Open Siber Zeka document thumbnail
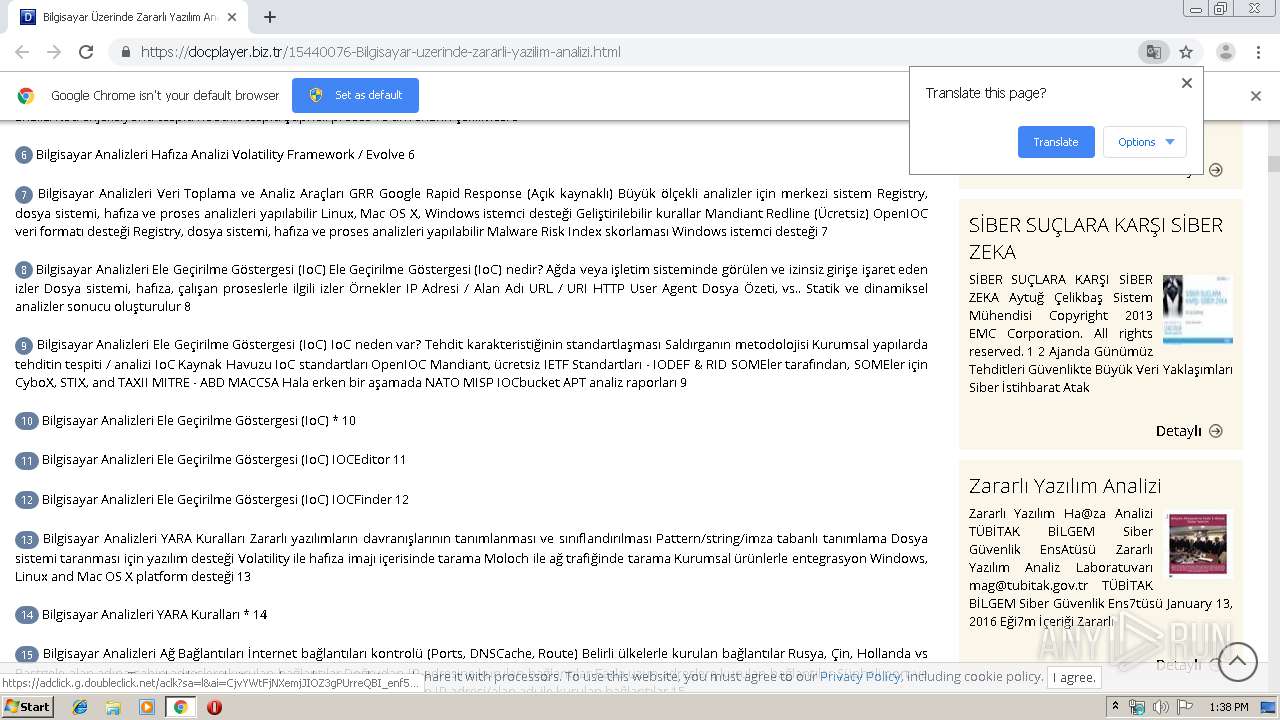Viewport: 1280px width, 720px height. (x=1198, y=310)
